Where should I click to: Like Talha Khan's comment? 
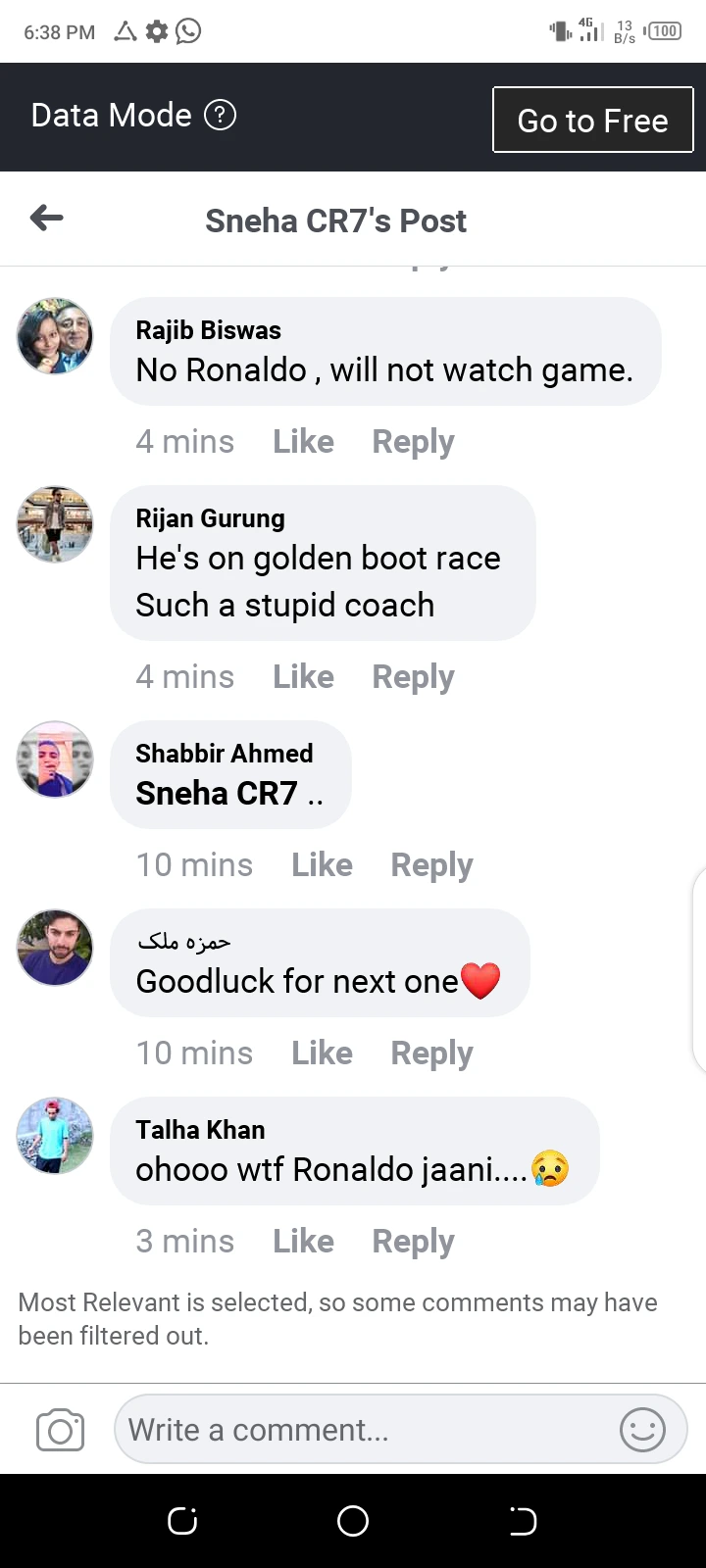303,1242
